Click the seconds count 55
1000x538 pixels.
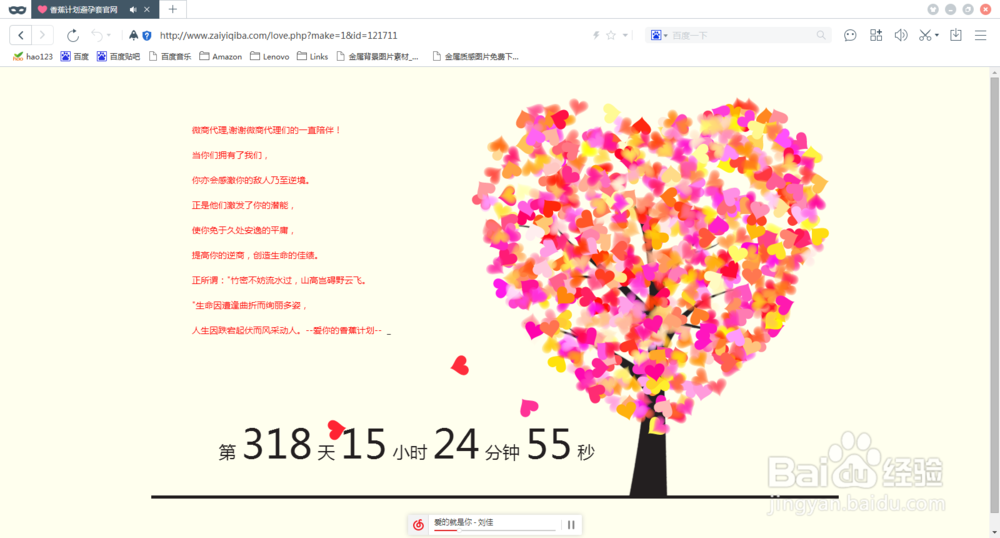pos(548,444)
